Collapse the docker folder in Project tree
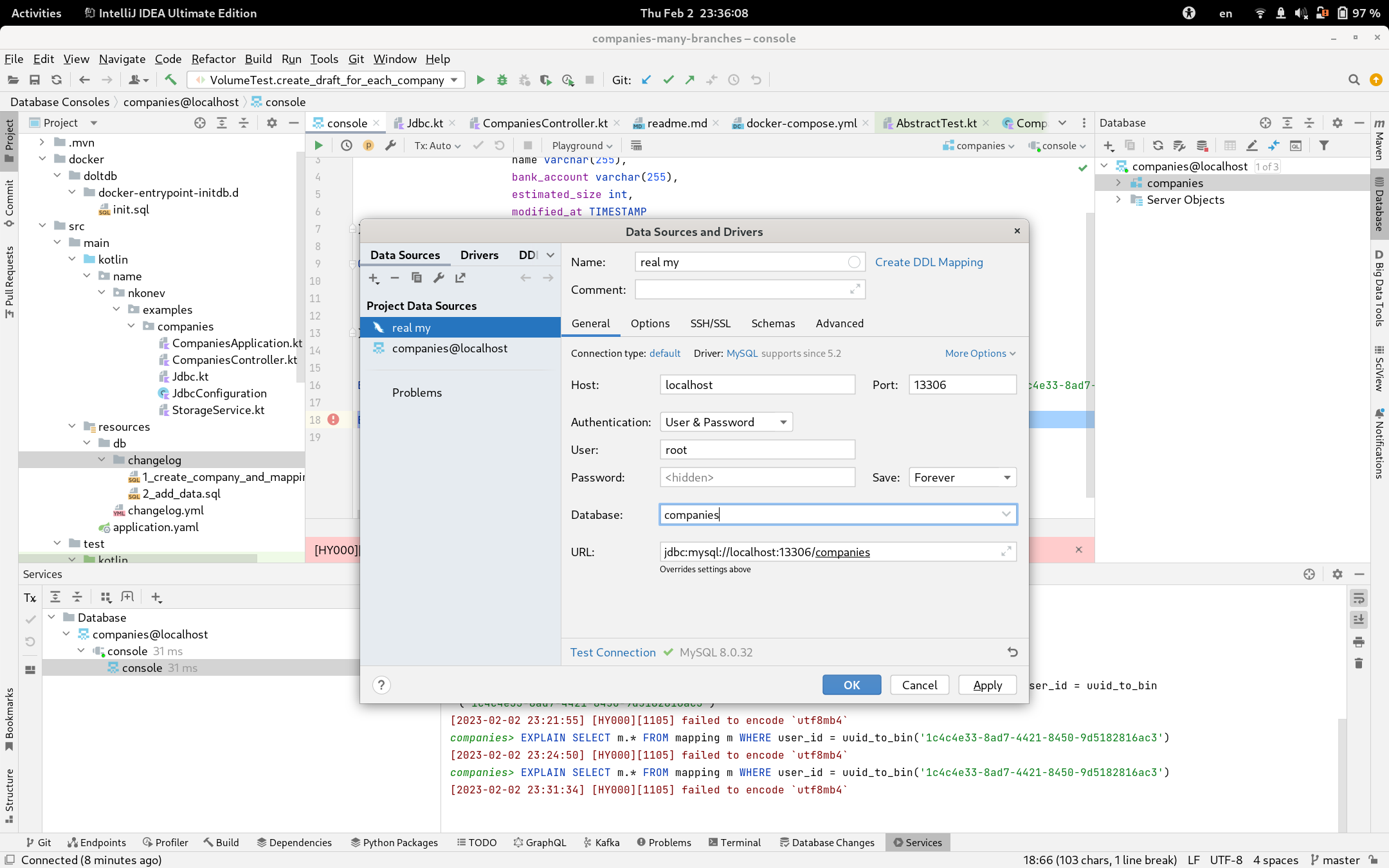Viewport: 1389px width, 868px height. point(42,159)
